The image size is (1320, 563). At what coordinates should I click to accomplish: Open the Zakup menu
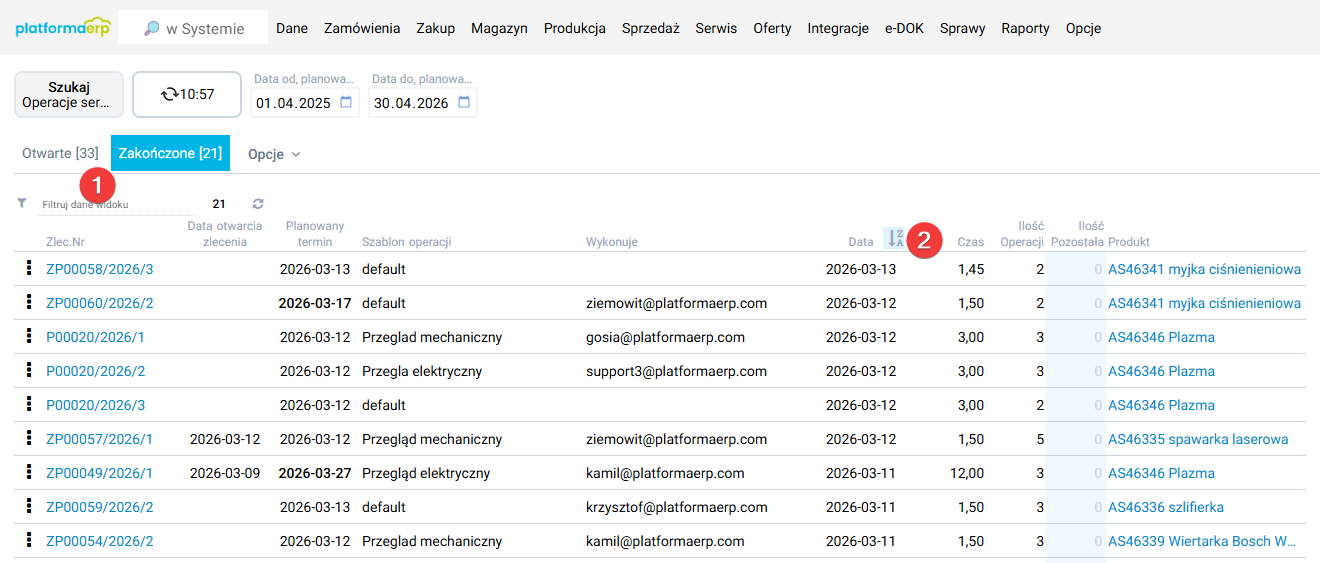click(436, 28)
